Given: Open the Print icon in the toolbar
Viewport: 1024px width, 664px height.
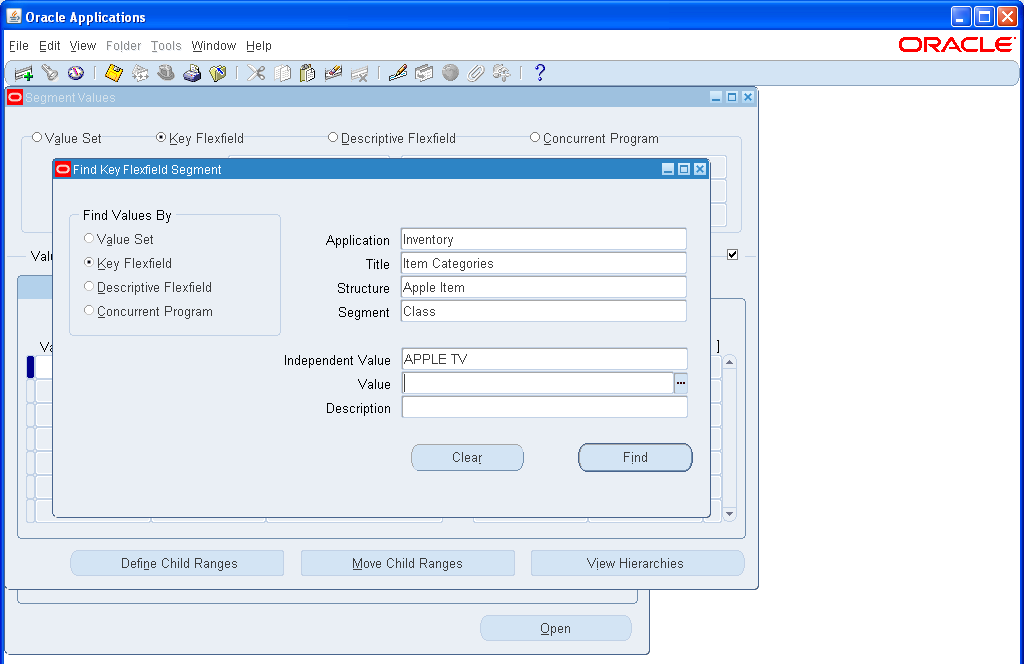Looking at the screenshot, I should point(192,72).
